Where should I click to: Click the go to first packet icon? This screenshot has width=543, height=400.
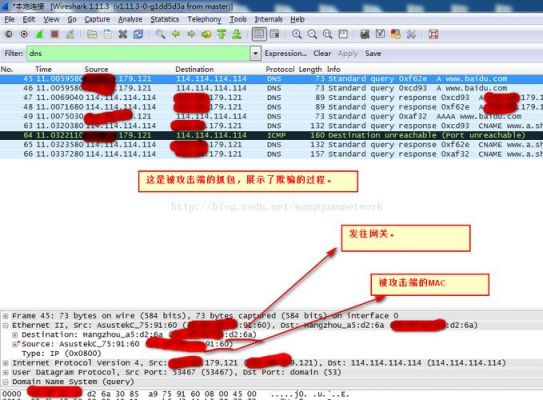[222, 34]
